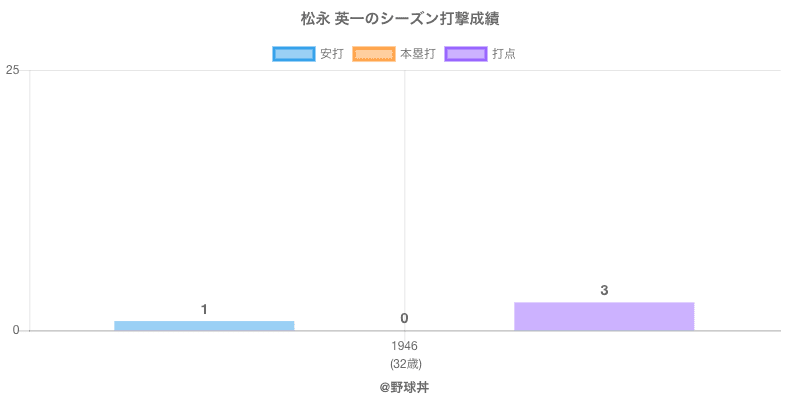The image size is (800, 400).
Task: Click the (32歳) age label
Action: pos(405,363)
